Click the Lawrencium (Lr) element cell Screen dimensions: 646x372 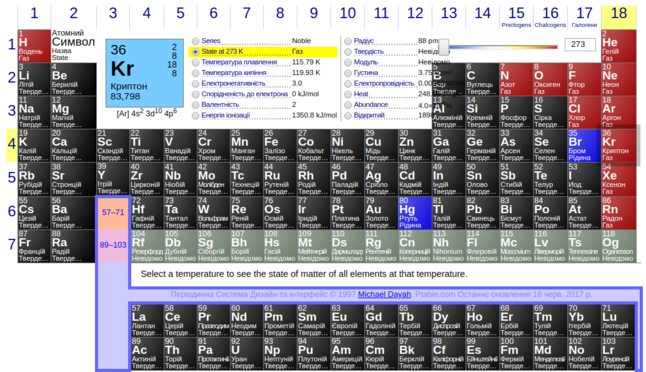click(x=618, y=354)
